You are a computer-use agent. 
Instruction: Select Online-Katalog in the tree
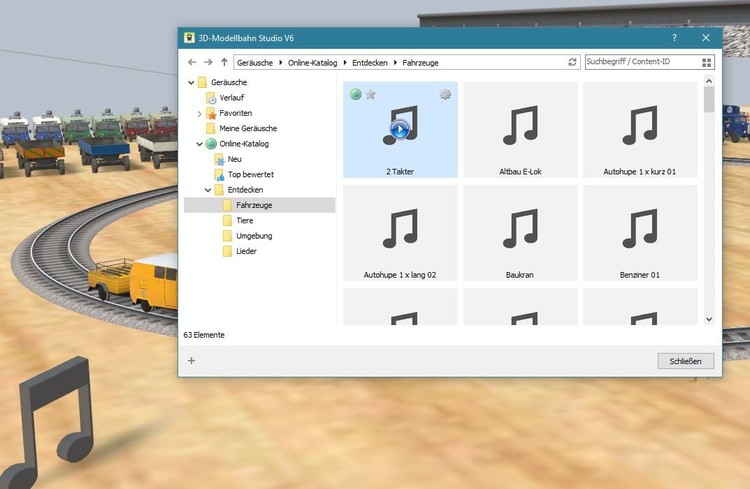pyautogui.click(x=237, y=144)
